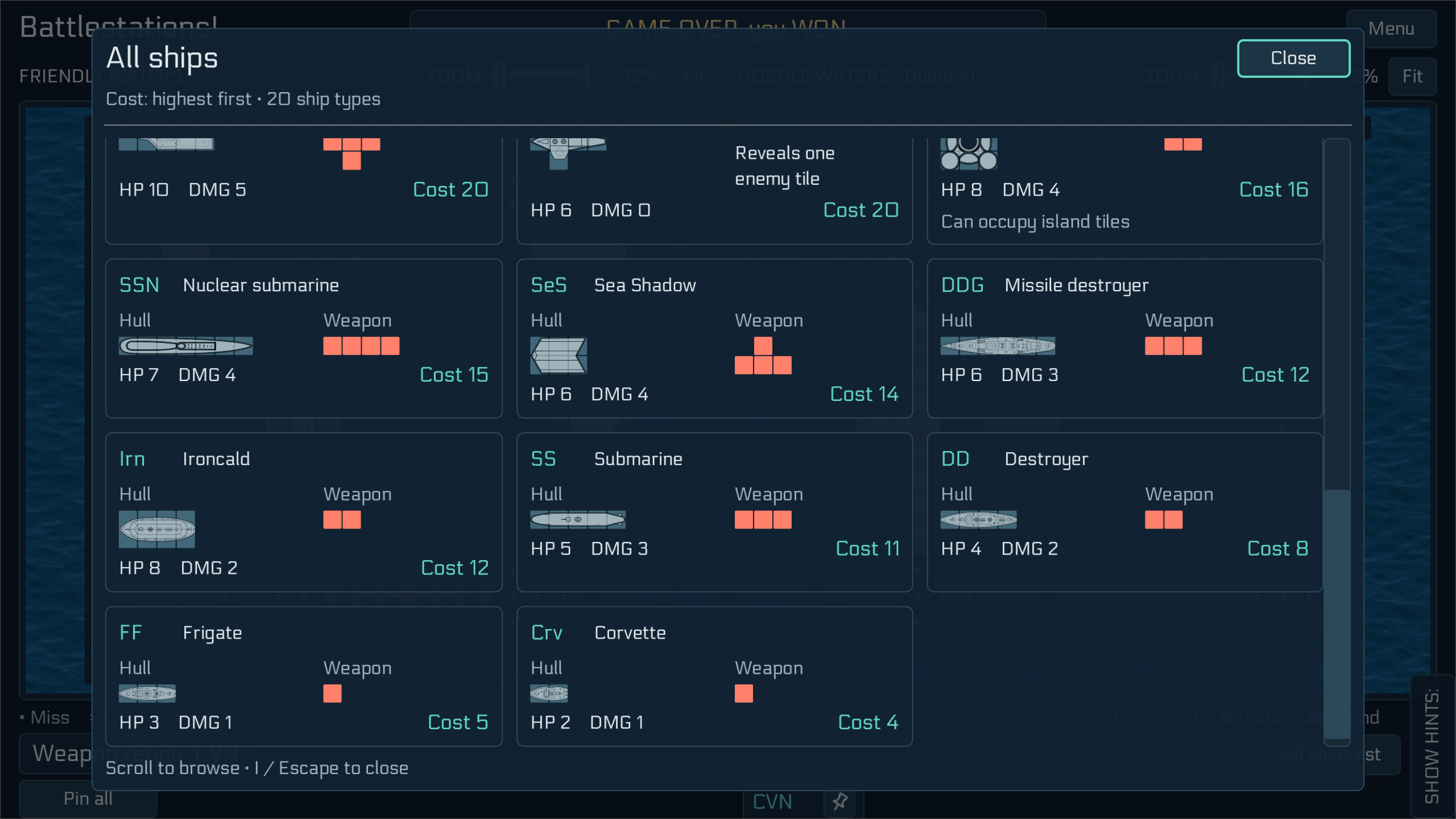
Task: Close the All ships dialog
Action: (x=1293, y=58)
